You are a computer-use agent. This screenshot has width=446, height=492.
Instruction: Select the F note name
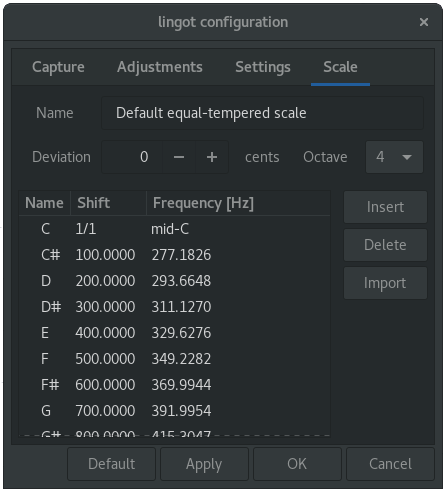(45, 359)
